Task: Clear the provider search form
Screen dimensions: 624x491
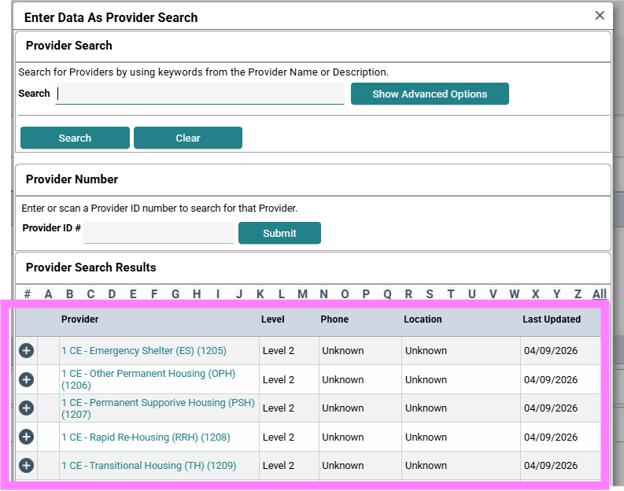Action: (x=188, y=138)
